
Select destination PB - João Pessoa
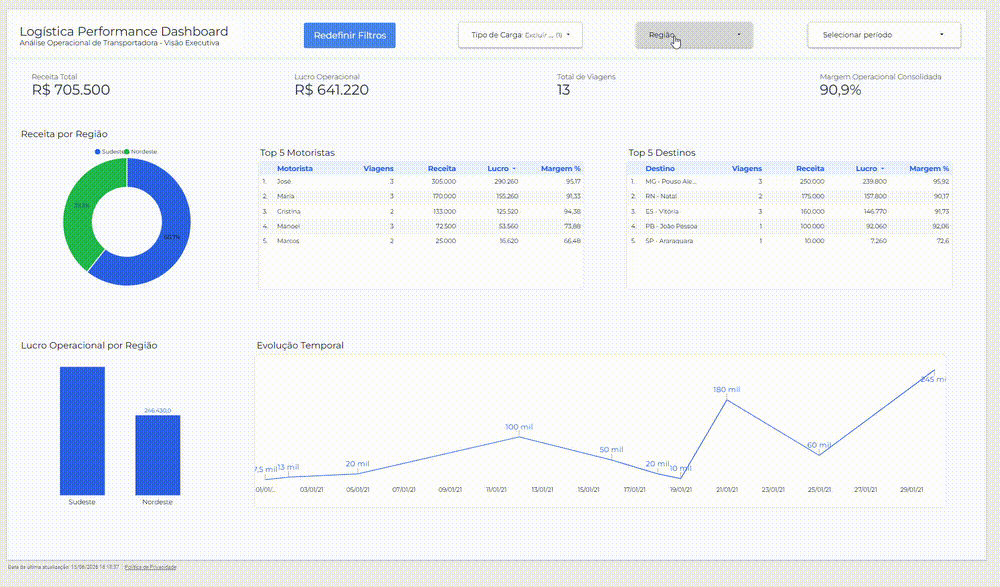click(x=671, y=226)
